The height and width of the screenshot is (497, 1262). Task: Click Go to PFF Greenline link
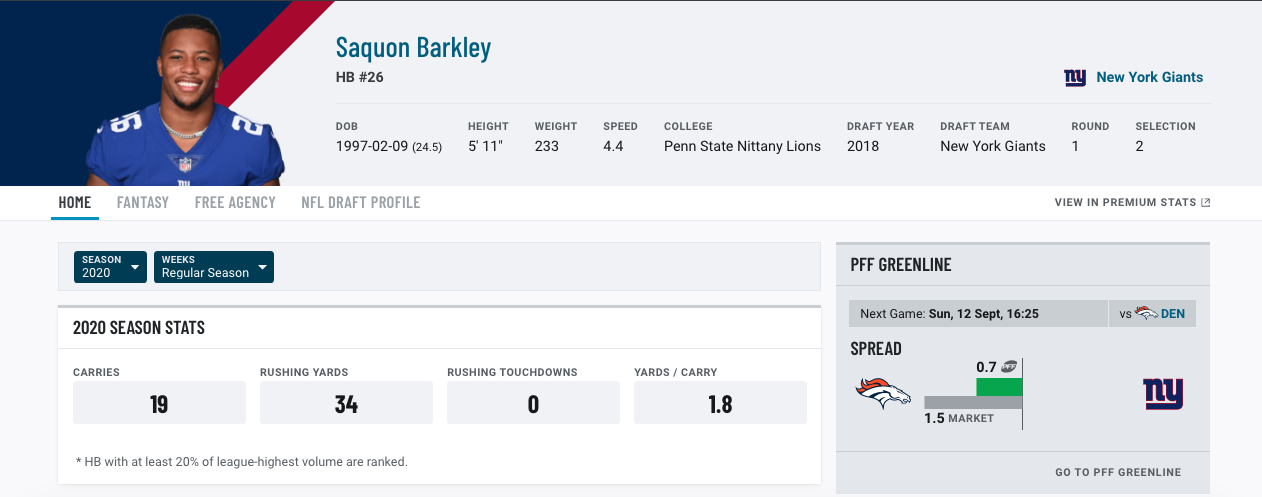coord(1118,472)
